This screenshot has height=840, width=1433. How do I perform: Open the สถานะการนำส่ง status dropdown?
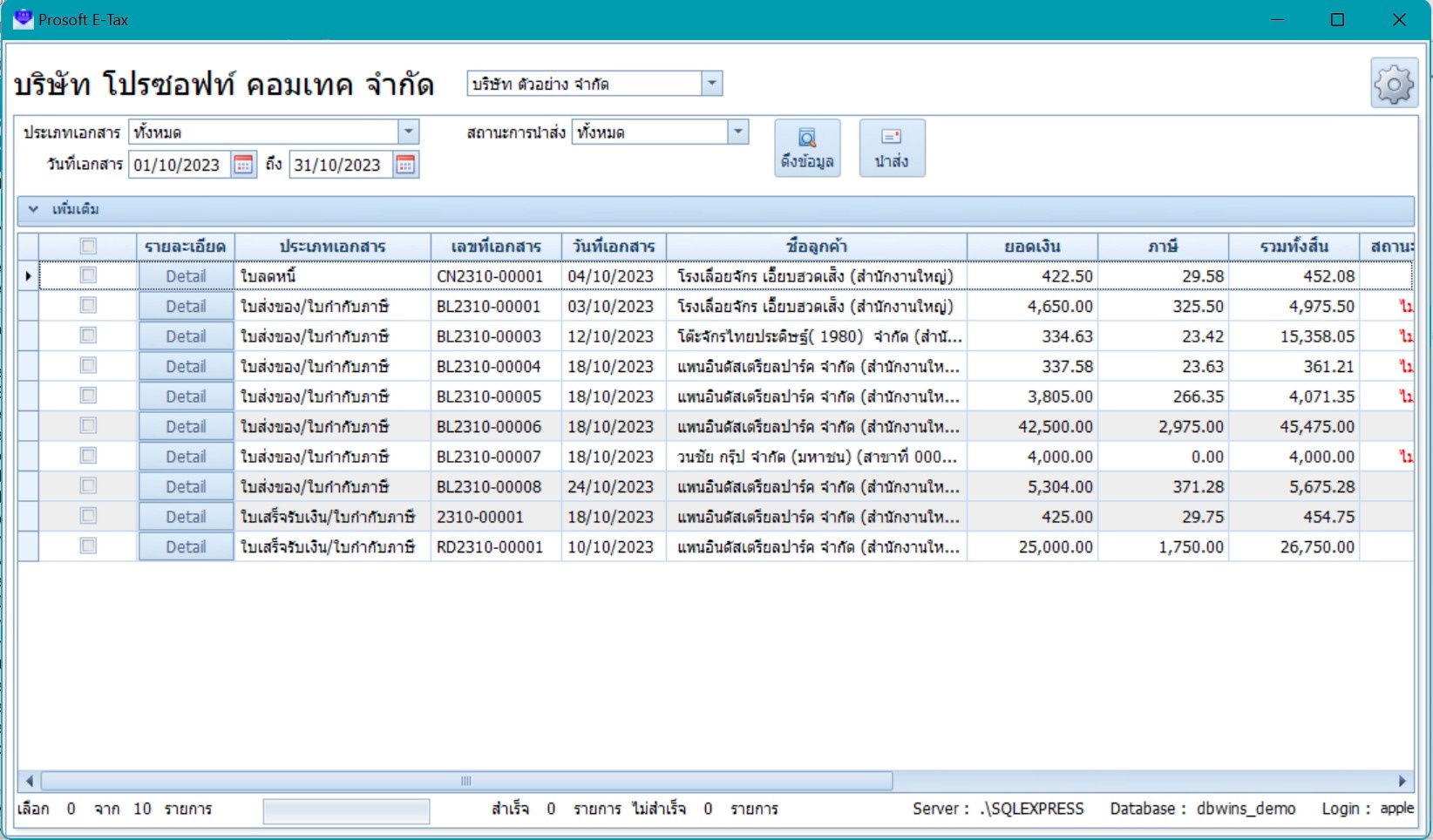point(737,132)
